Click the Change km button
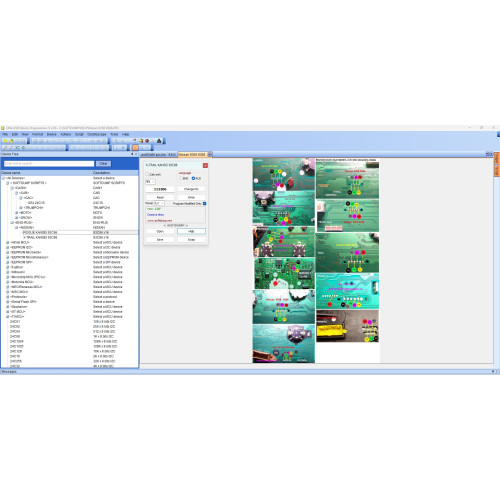 pos(191,189)
